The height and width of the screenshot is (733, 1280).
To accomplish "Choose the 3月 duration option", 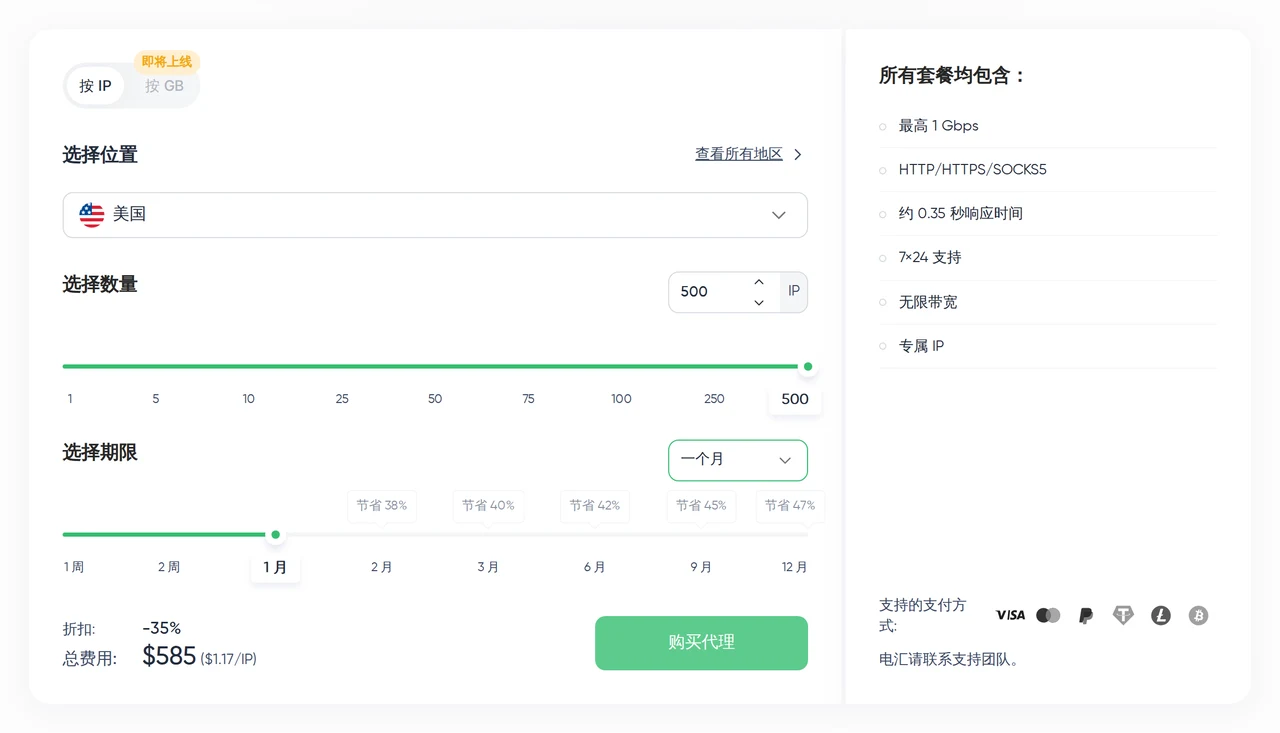I will tap(488, 567).
